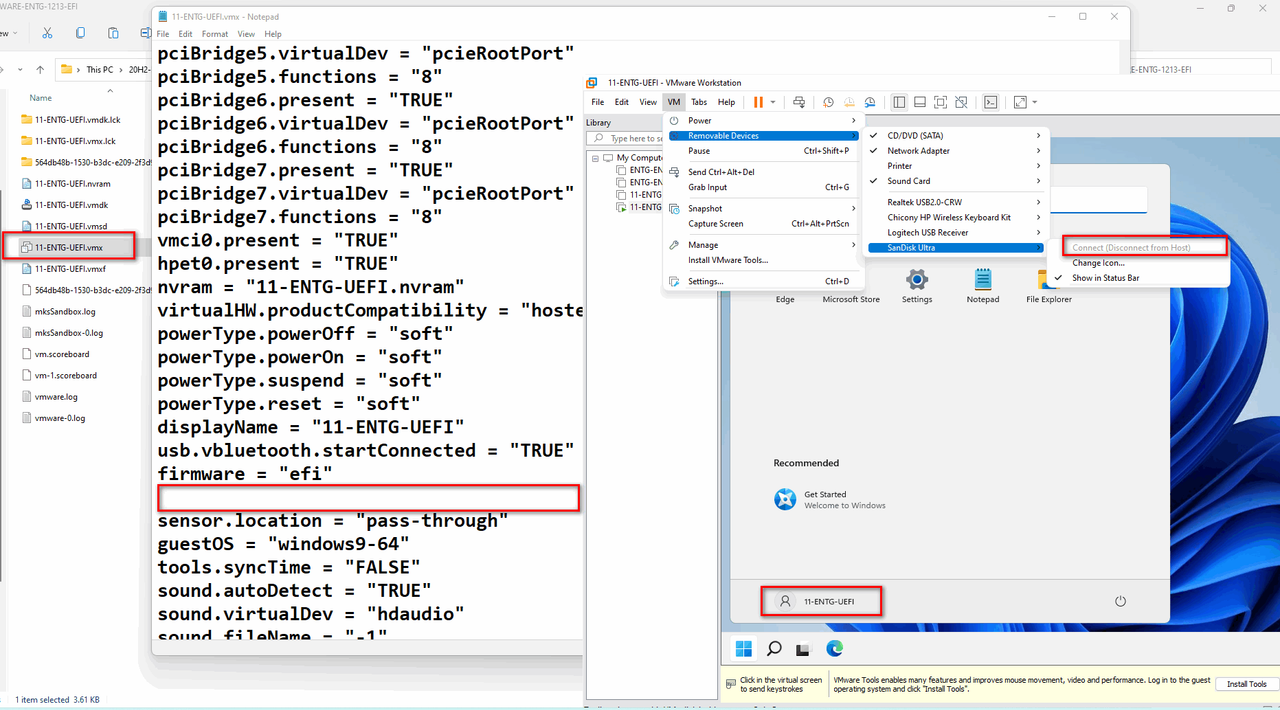The width and height of the screenshot is (1280, 710).
Task: Select the SanDisk Ultra device entry
Action: coord(954,247)
